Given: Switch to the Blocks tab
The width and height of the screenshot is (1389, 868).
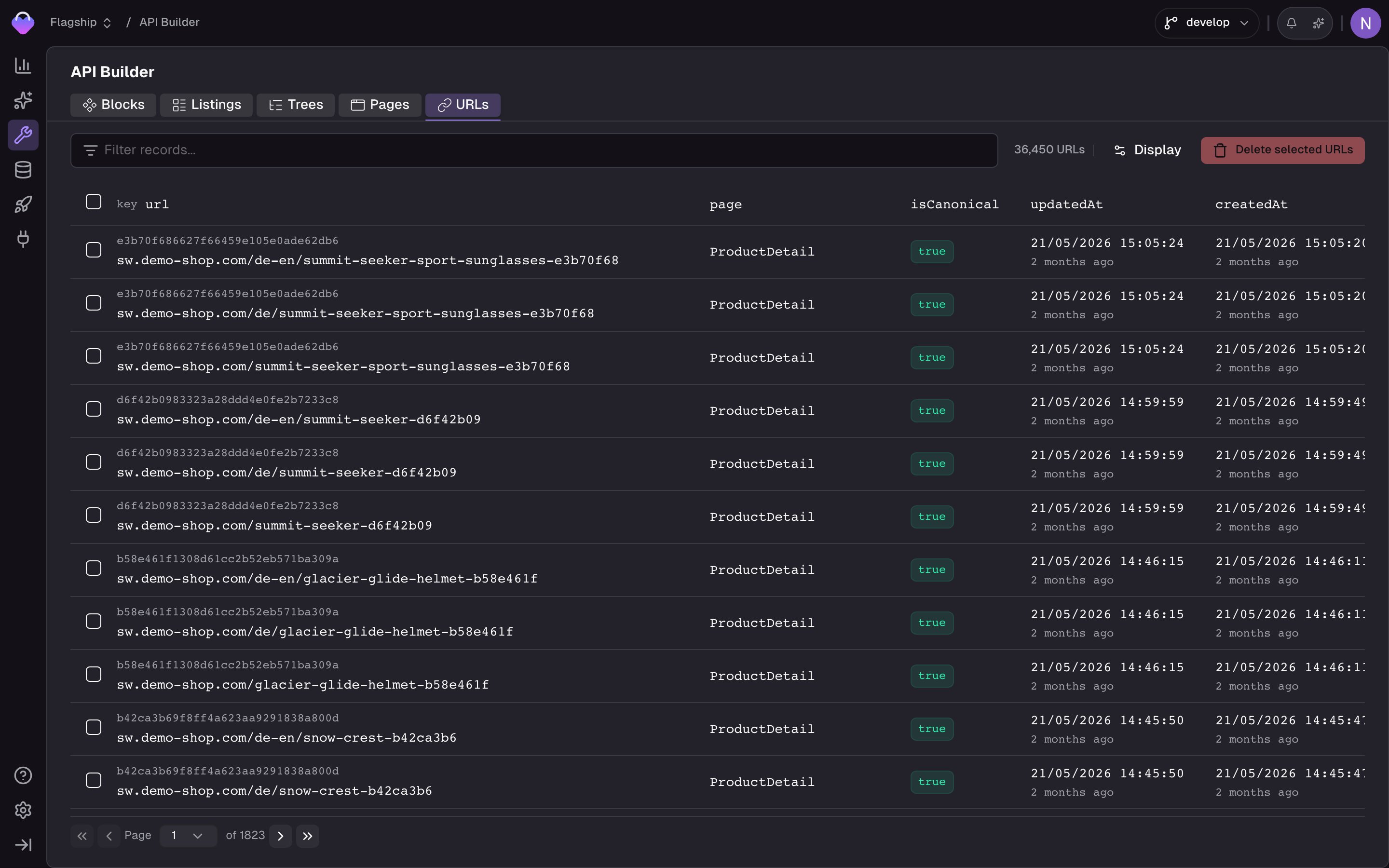Looking at the screenshot, I should point(113,105).
